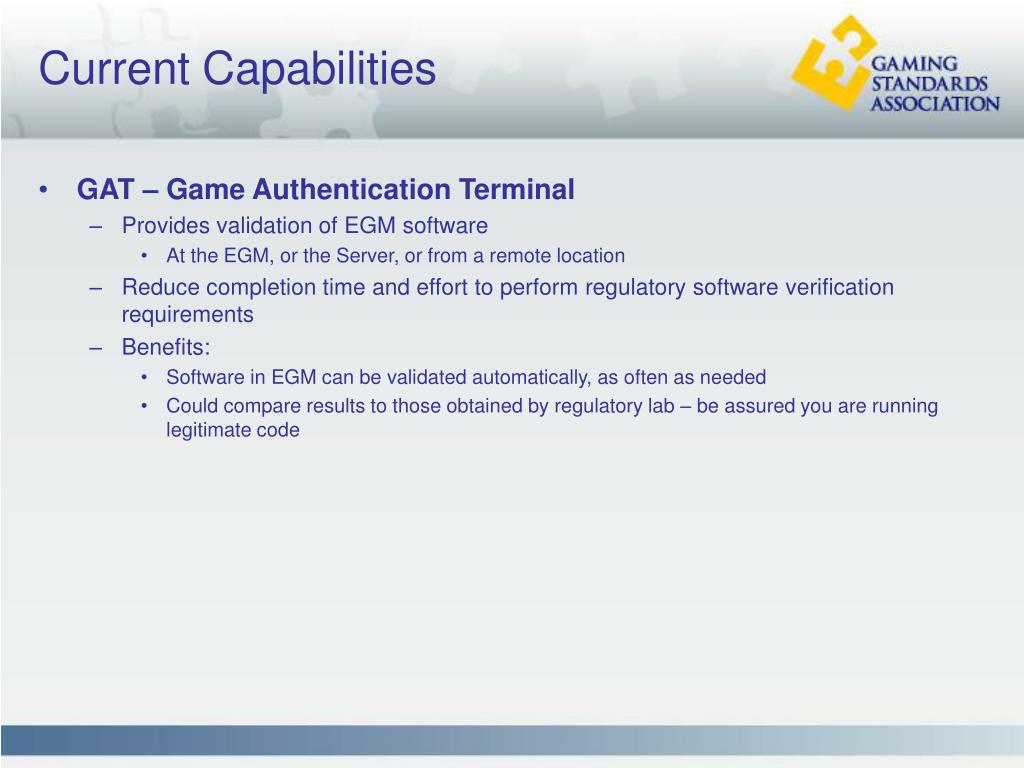Click the 'GAMING STANDARDS ASSOCIATION' logo text

pos(935,84)
